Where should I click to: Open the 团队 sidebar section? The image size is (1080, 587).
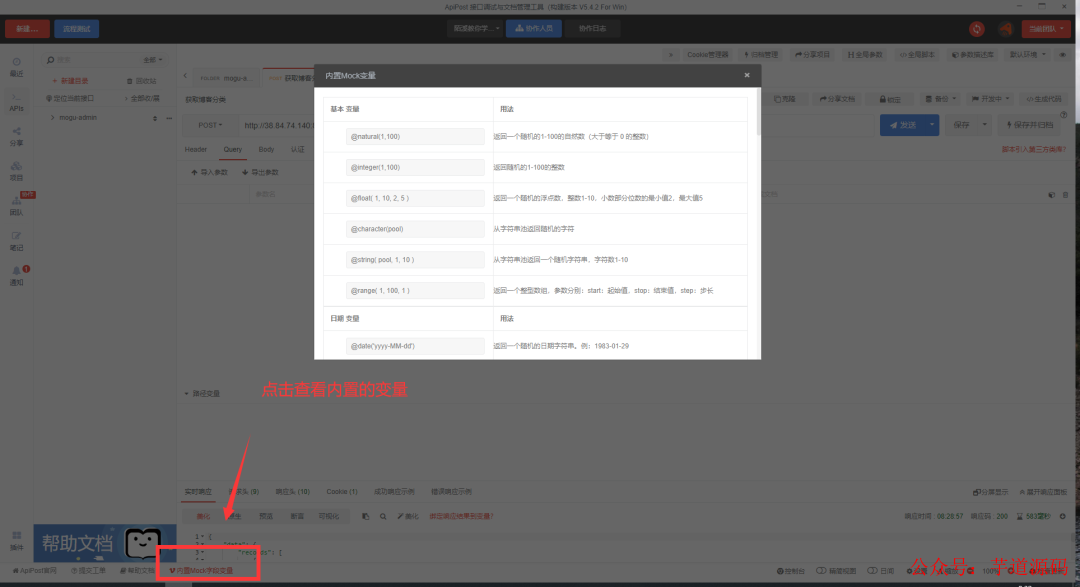pos(17,206)
